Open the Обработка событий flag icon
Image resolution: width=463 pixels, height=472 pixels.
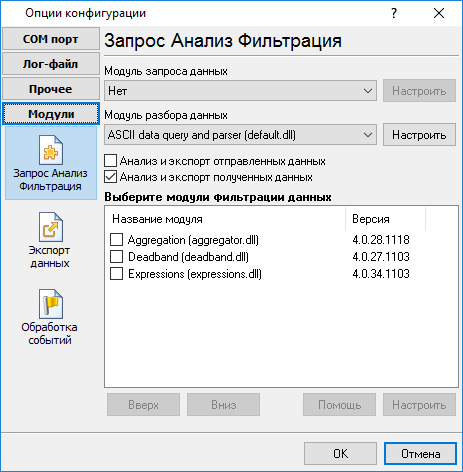[x=51, y=304]
